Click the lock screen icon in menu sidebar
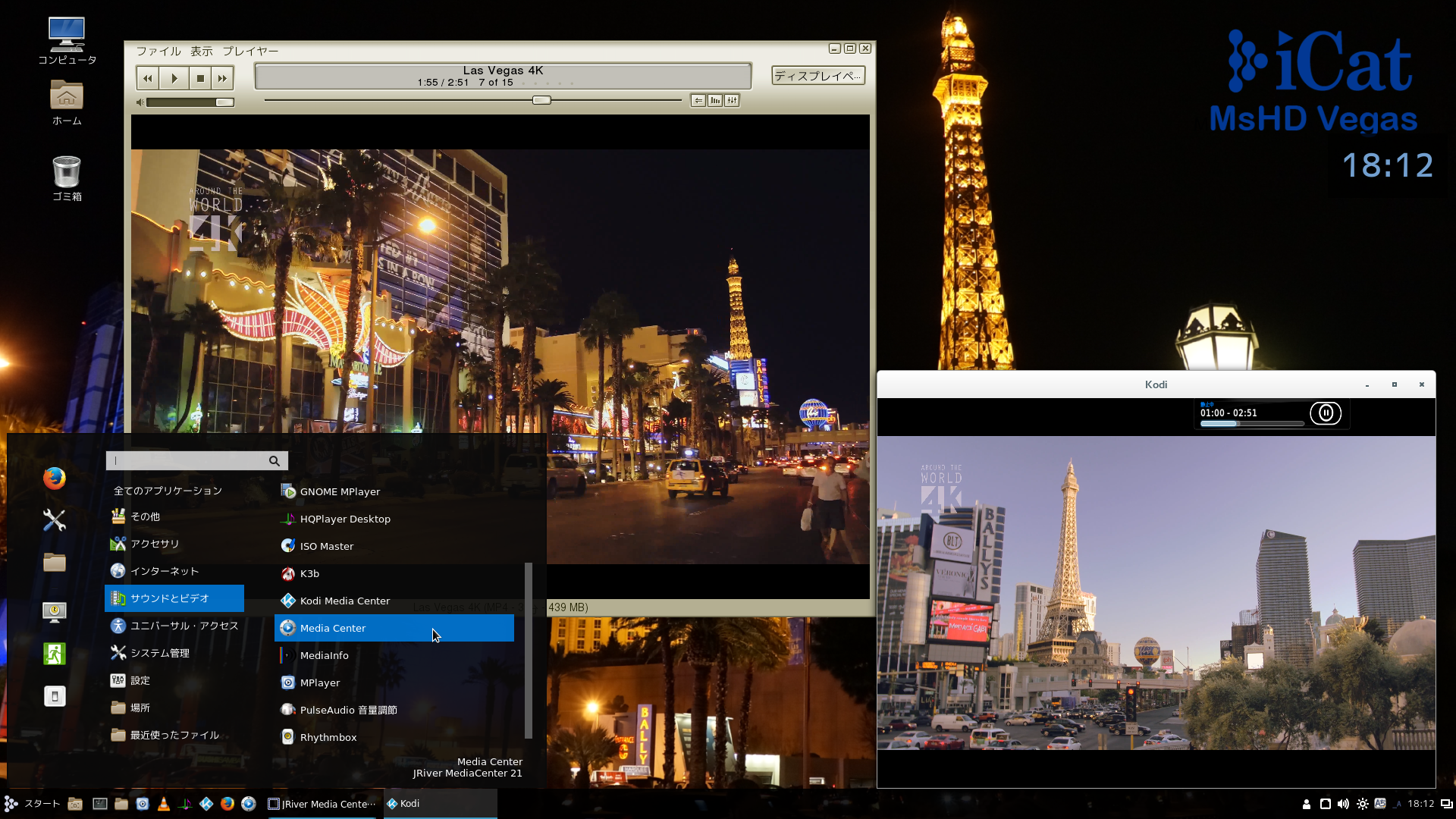 [55, 612]
